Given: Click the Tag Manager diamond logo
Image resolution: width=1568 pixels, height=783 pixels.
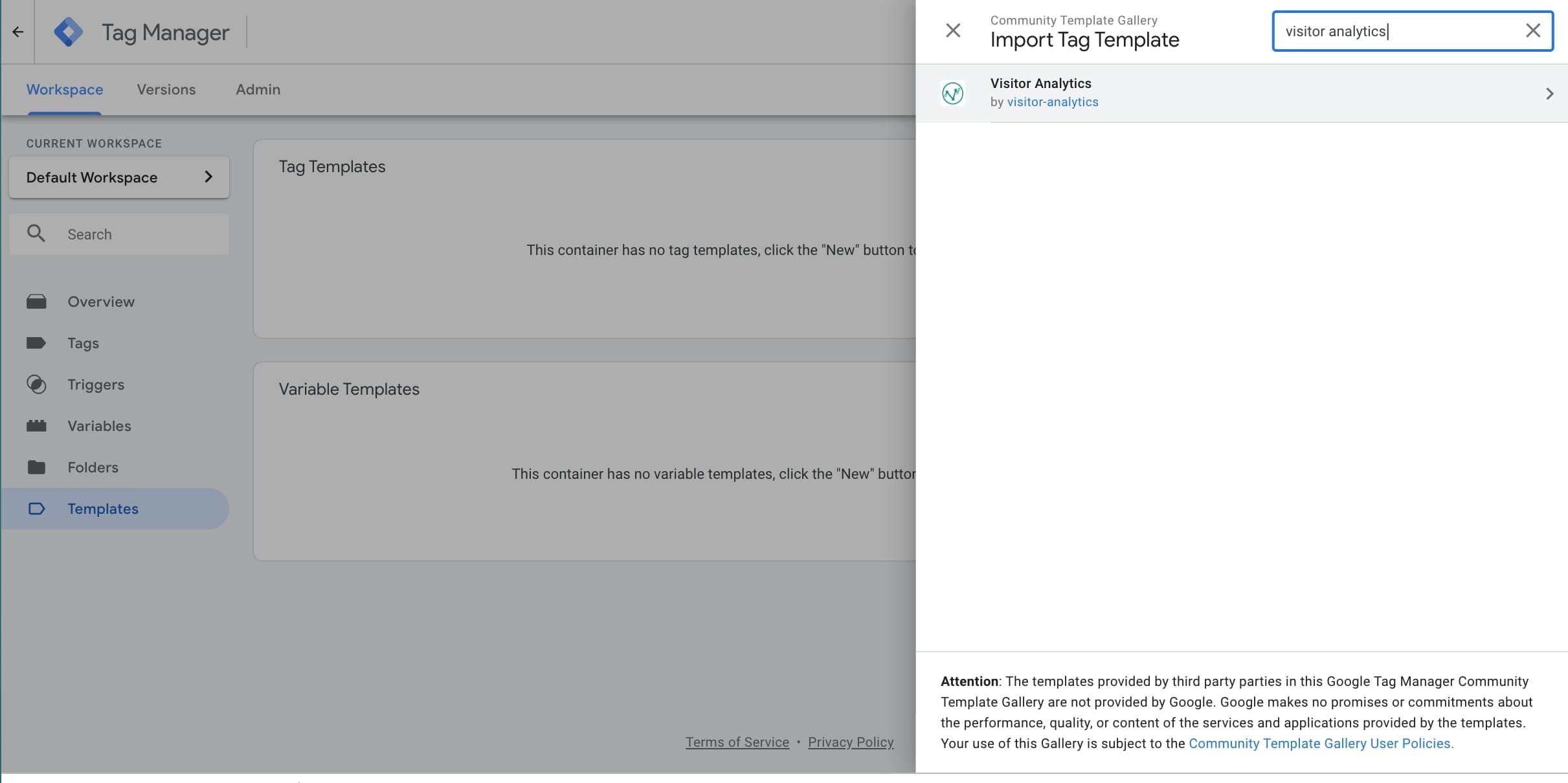Looking at the screenshot, I should click(x=68, y=32).
